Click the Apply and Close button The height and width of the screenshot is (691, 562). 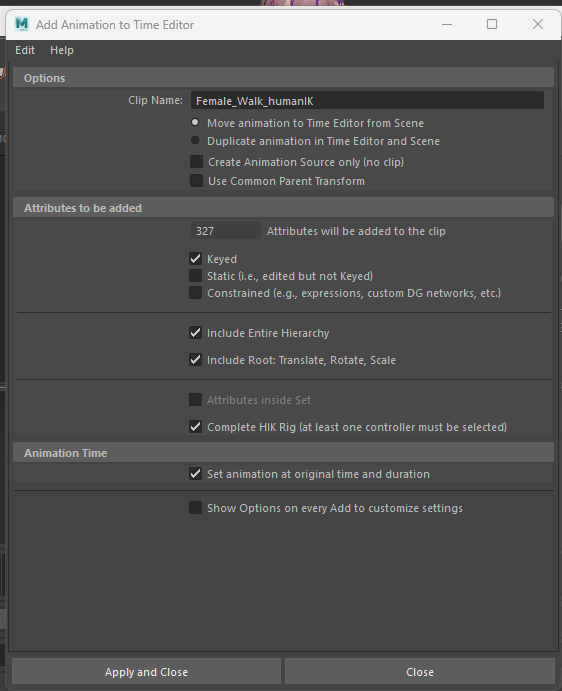coord(146,672)
